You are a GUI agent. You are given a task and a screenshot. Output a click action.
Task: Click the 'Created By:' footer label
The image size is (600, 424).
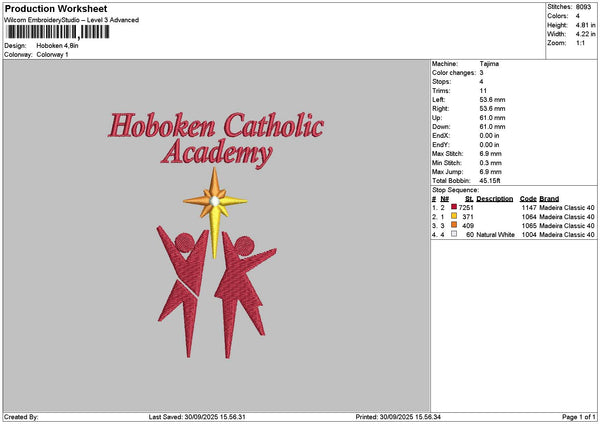pyautogui.click(x=21, y=417)
